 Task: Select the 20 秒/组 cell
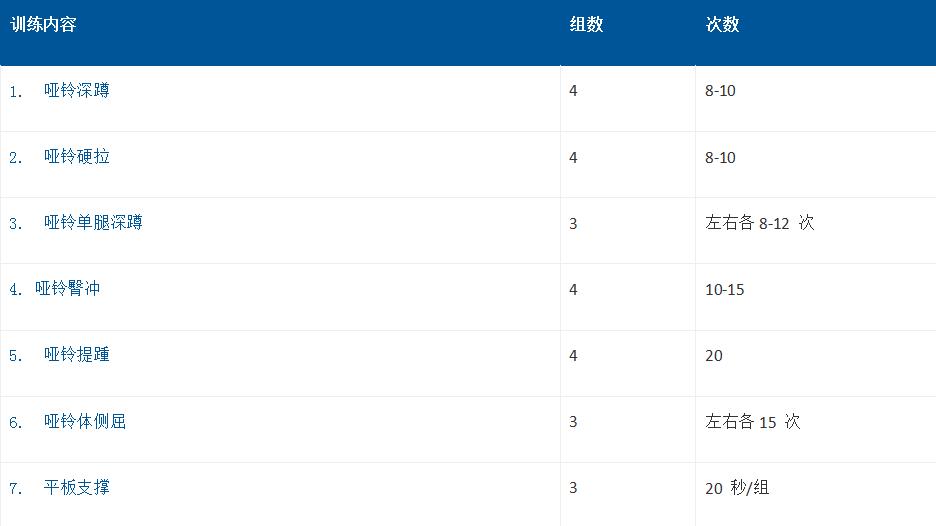pyautogui.click(x=736, y=488)
